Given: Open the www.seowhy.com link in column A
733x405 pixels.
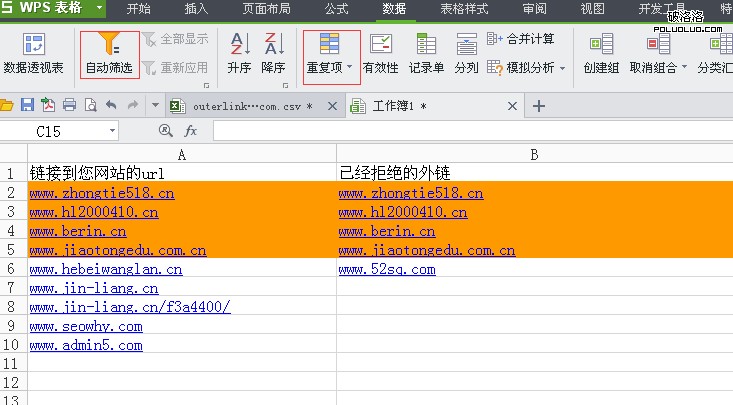Looking at the screenshot, I should click(x=86, y=326).
